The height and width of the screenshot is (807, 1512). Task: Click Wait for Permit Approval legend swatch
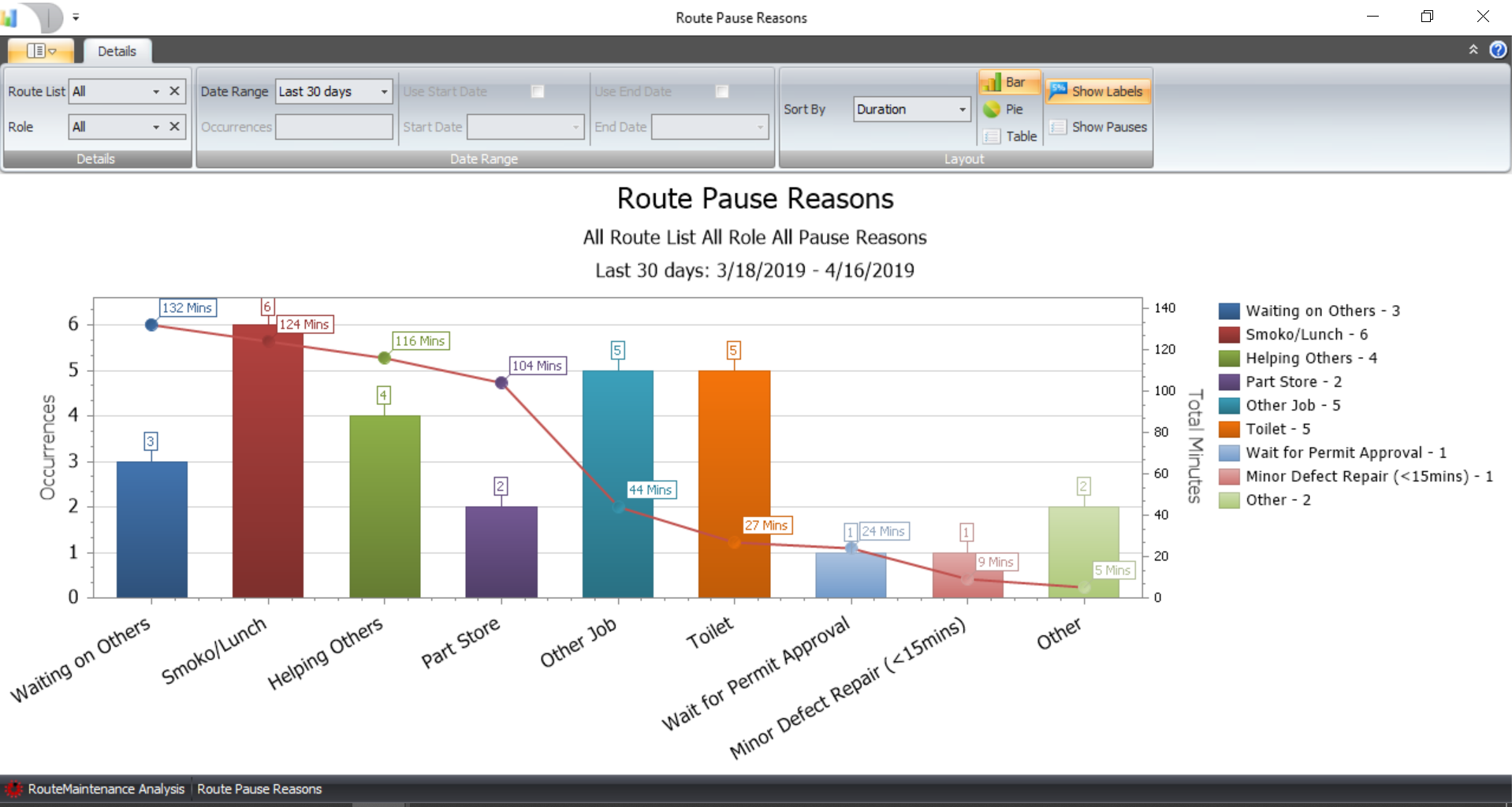pos(1229,452)
